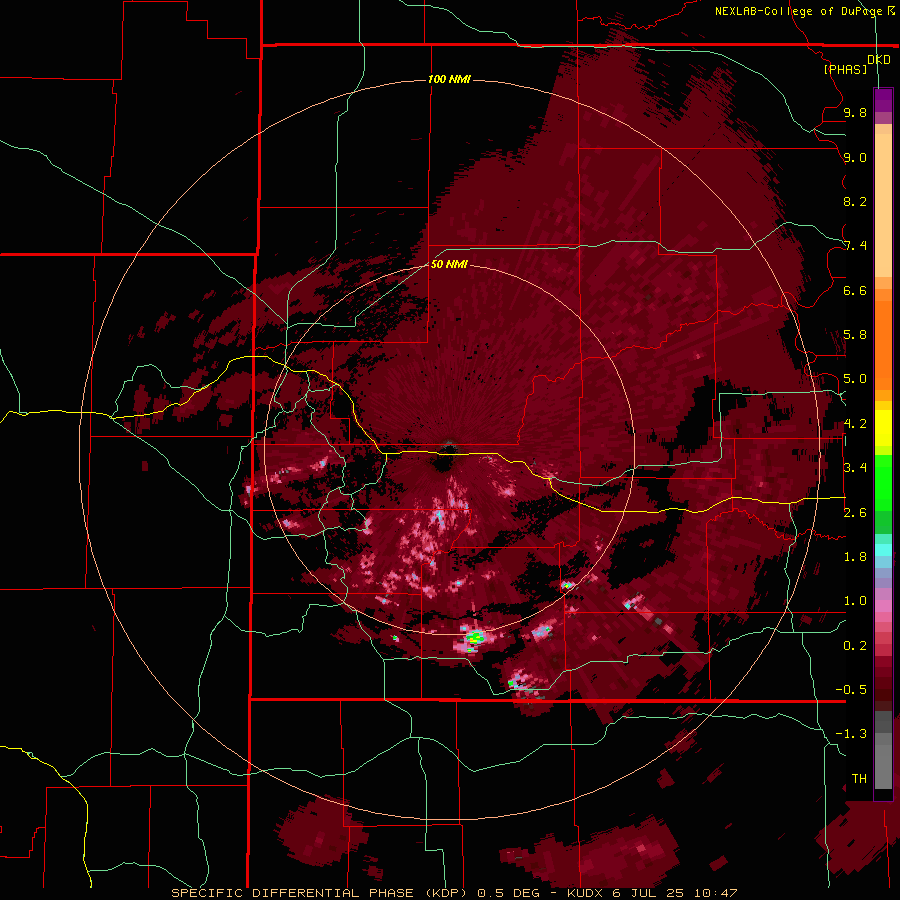Select the 5.8 value on color scale
Viewport: 900px width, 900px height.
pyautogui.click(x=855, y=335)
